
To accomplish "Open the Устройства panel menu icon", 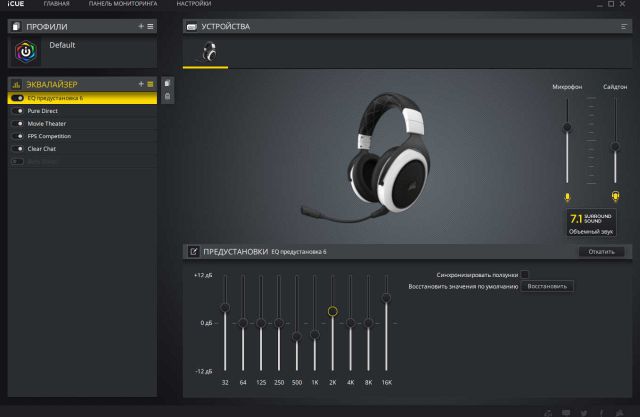I will tap(624, 26).
